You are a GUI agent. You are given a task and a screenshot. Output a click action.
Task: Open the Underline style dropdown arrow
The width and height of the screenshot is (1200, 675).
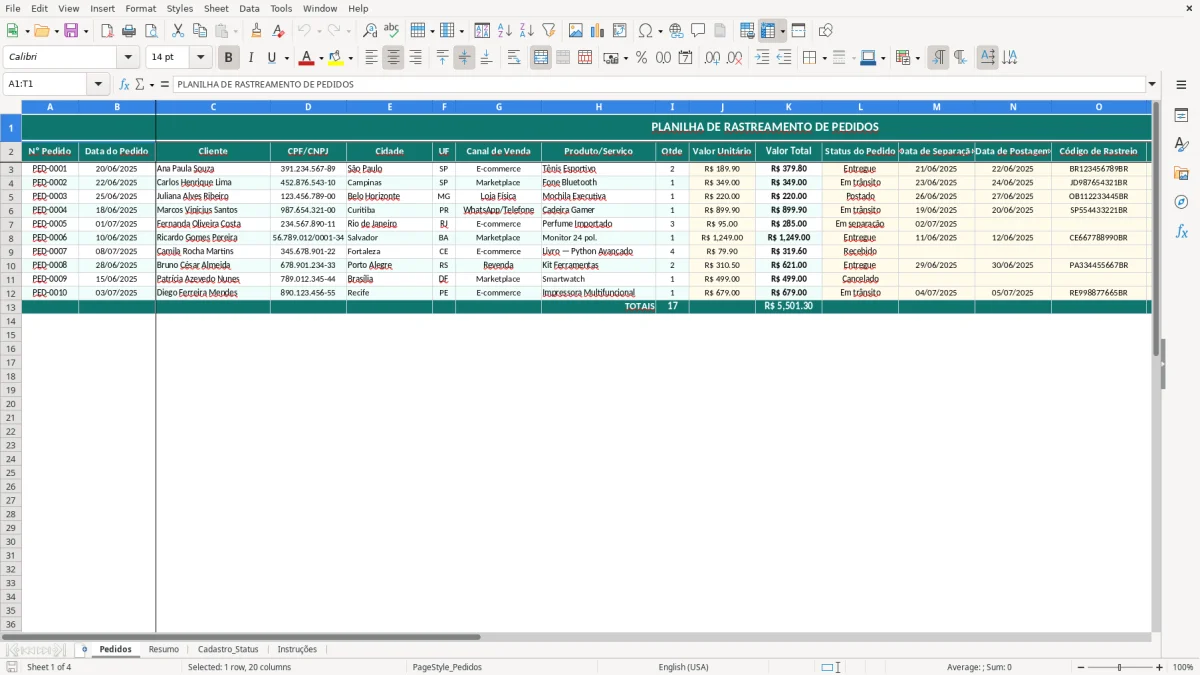(x=286, y=58)
